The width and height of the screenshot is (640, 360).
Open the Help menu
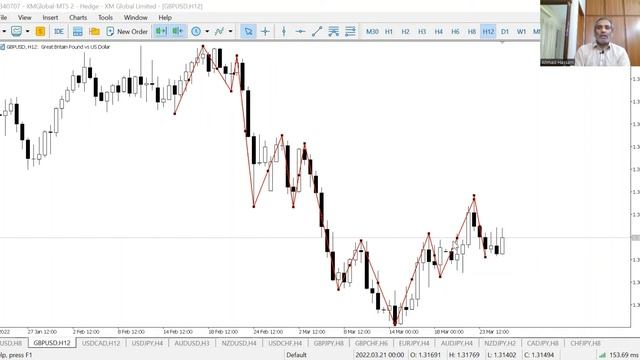click(165, 18)
